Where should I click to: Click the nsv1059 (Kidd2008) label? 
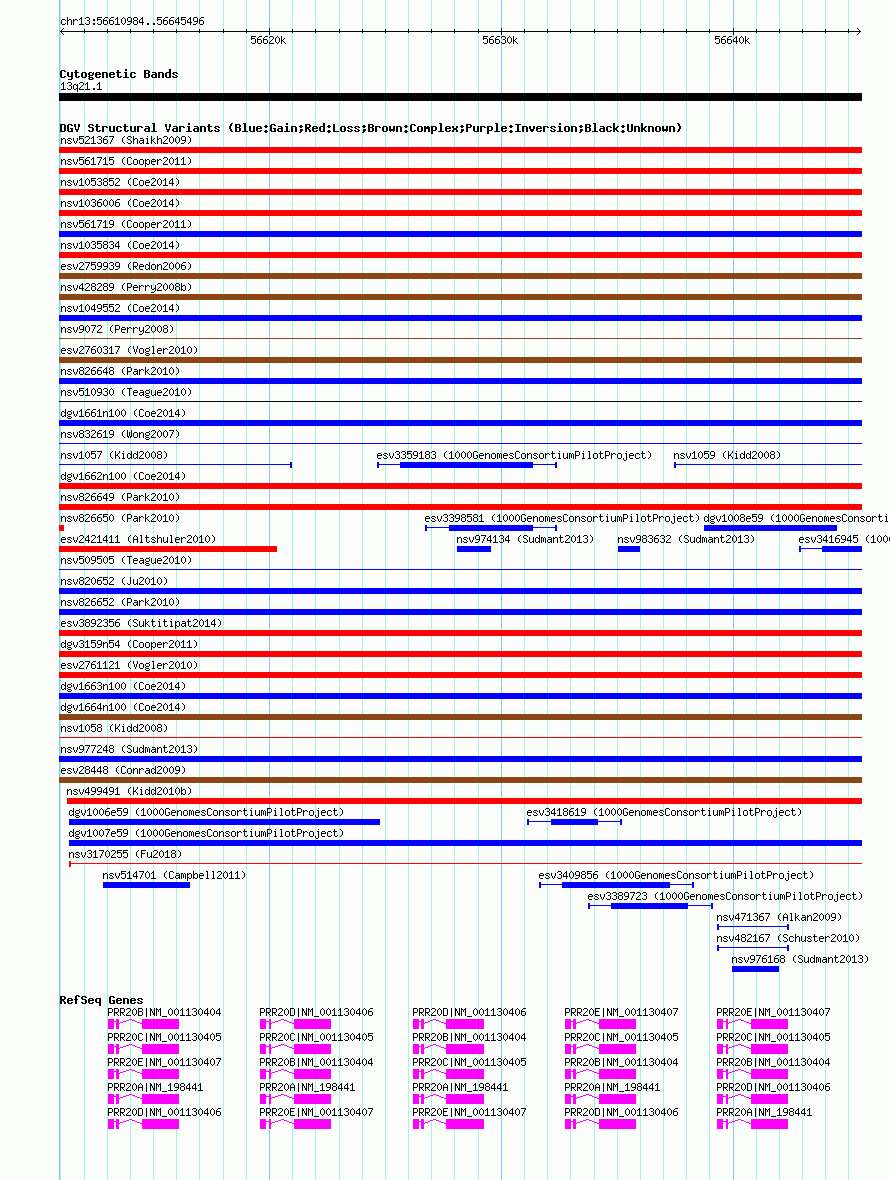[727, 455]
